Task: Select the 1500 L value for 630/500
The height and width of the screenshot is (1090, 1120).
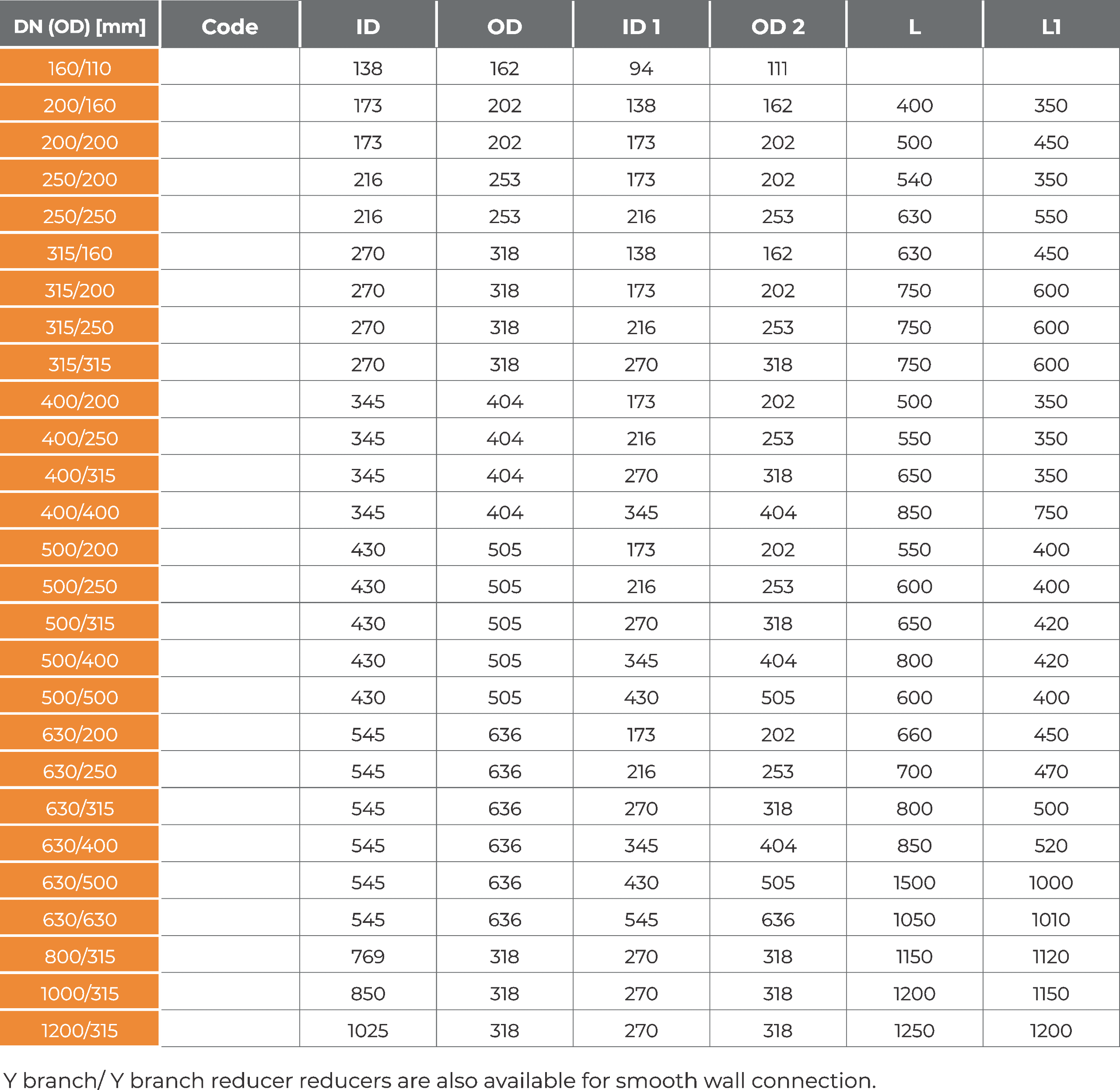Action: tap(914, 881)
